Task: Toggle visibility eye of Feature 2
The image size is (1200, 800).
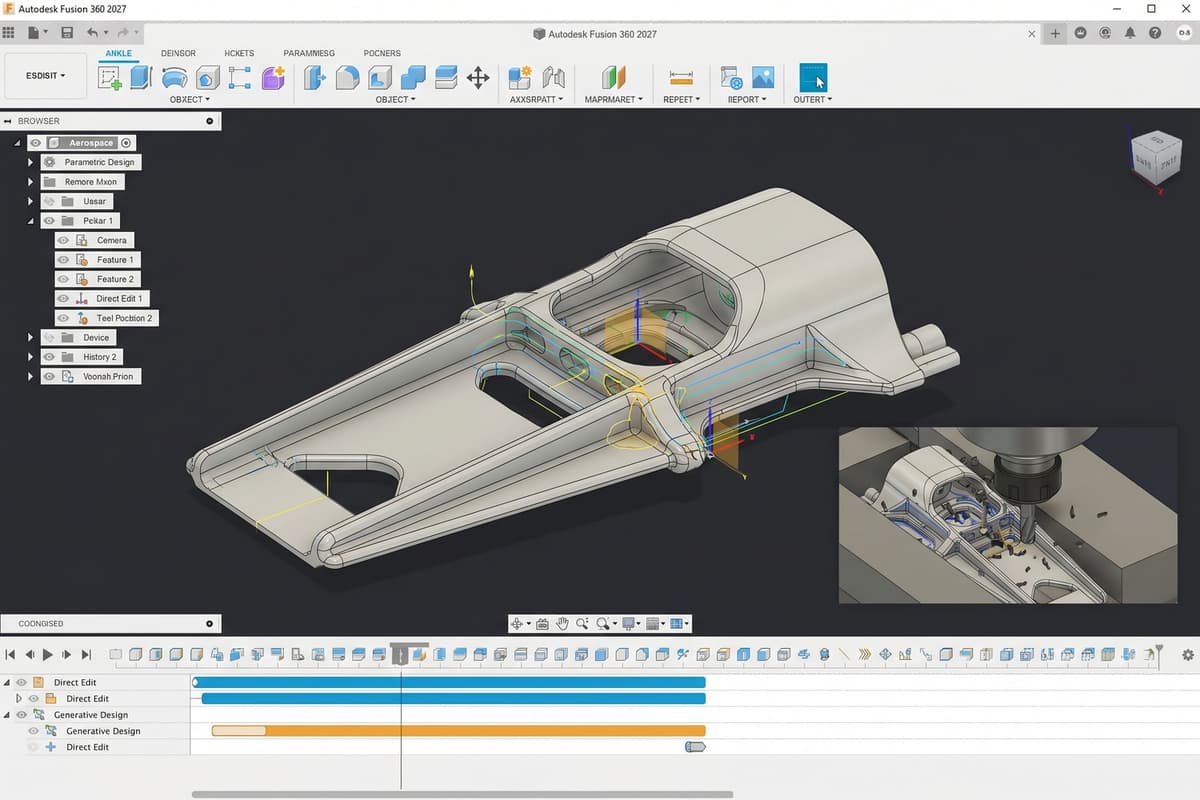Action: tap(63, 279)
